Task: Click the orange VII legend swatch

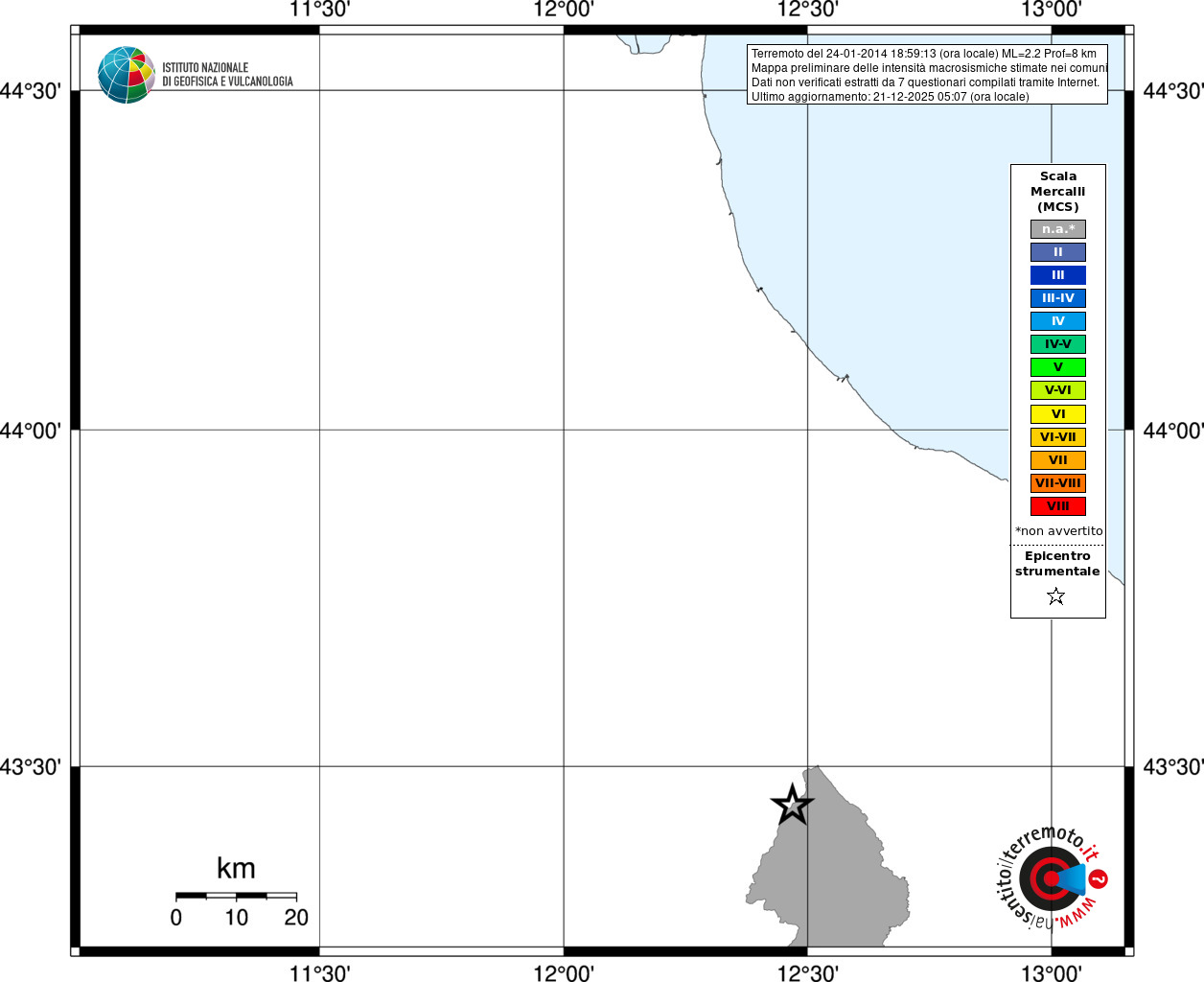Action: point(1058,460)
